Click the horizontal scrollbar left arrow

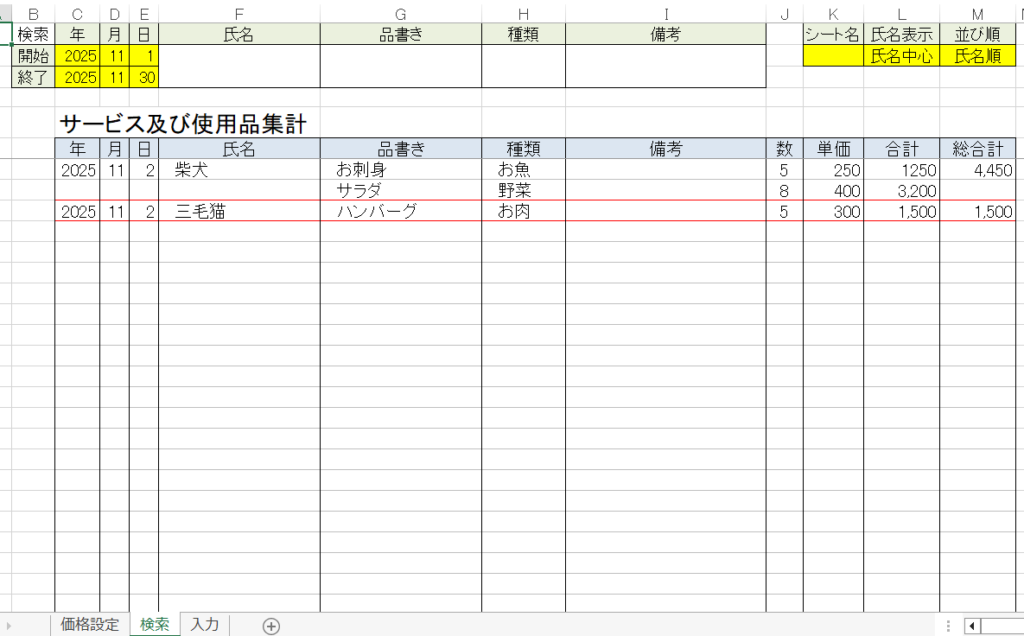pyautogui.click(x=972, y=626)
